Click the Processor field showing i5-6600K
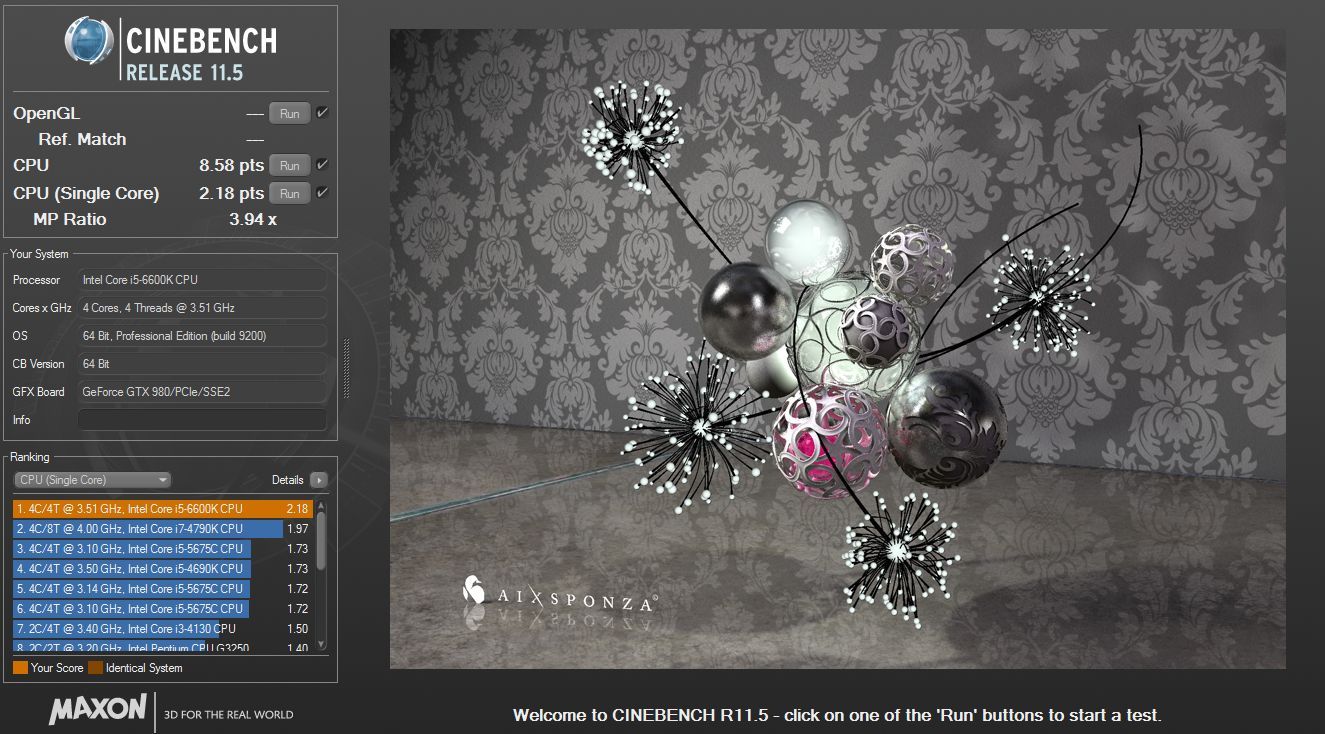 pos(202,280)
